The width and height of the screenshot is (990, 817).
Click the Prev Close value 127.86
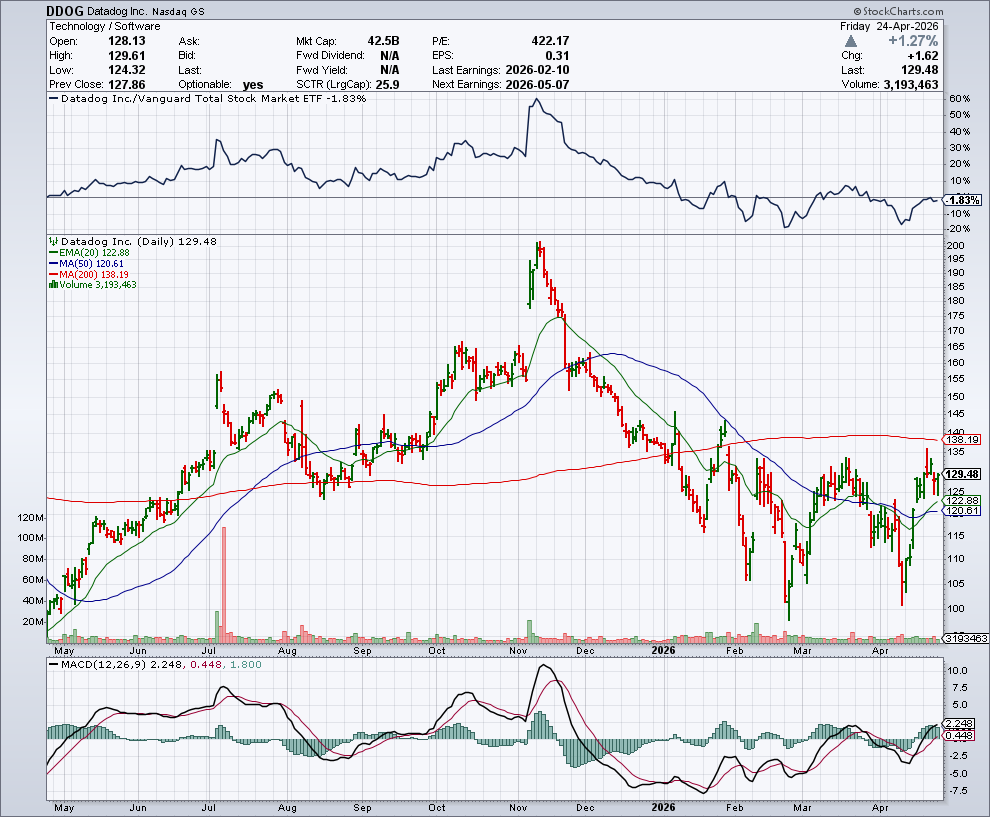tap(126, 85)
